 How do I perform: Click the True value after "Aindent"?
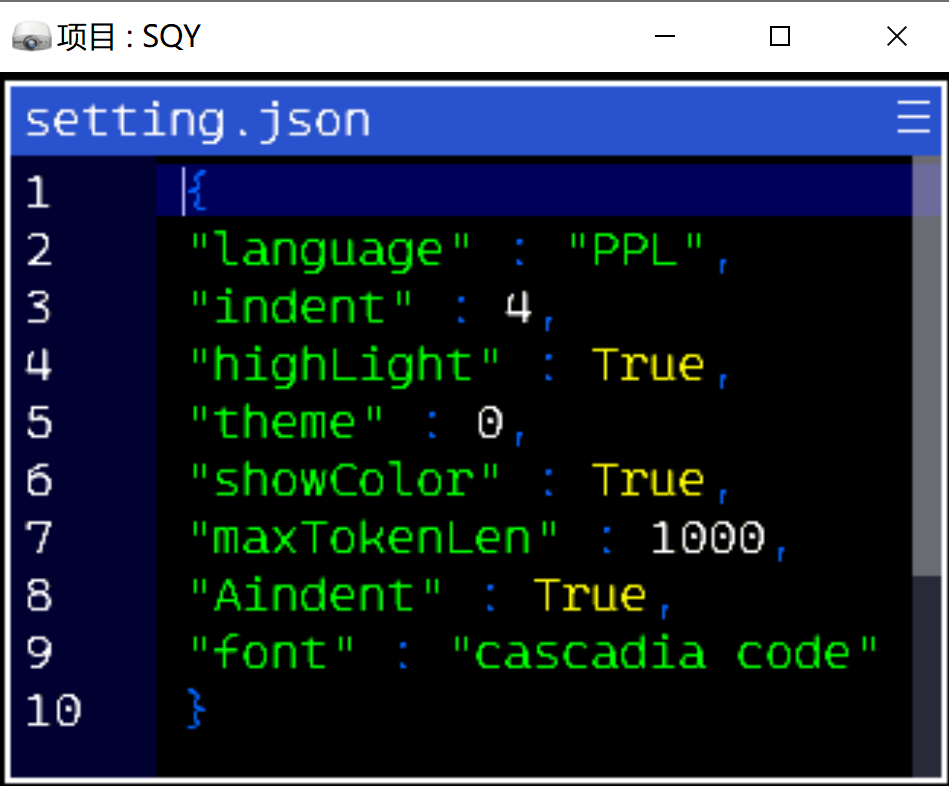click(x=590, y=595)
